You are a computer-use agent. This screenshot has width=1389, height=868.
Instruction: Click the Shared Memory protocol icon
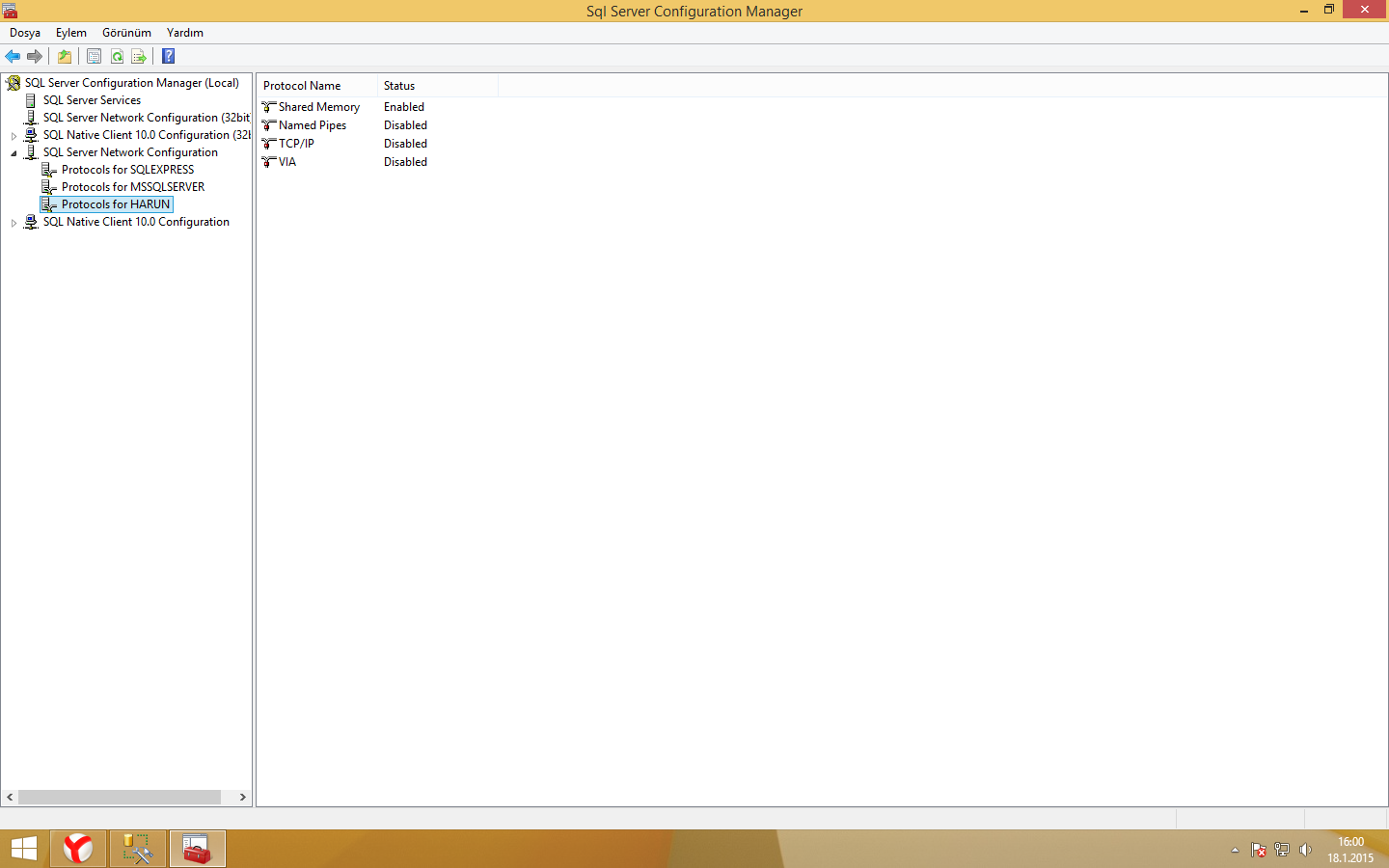tap(269, 107)
